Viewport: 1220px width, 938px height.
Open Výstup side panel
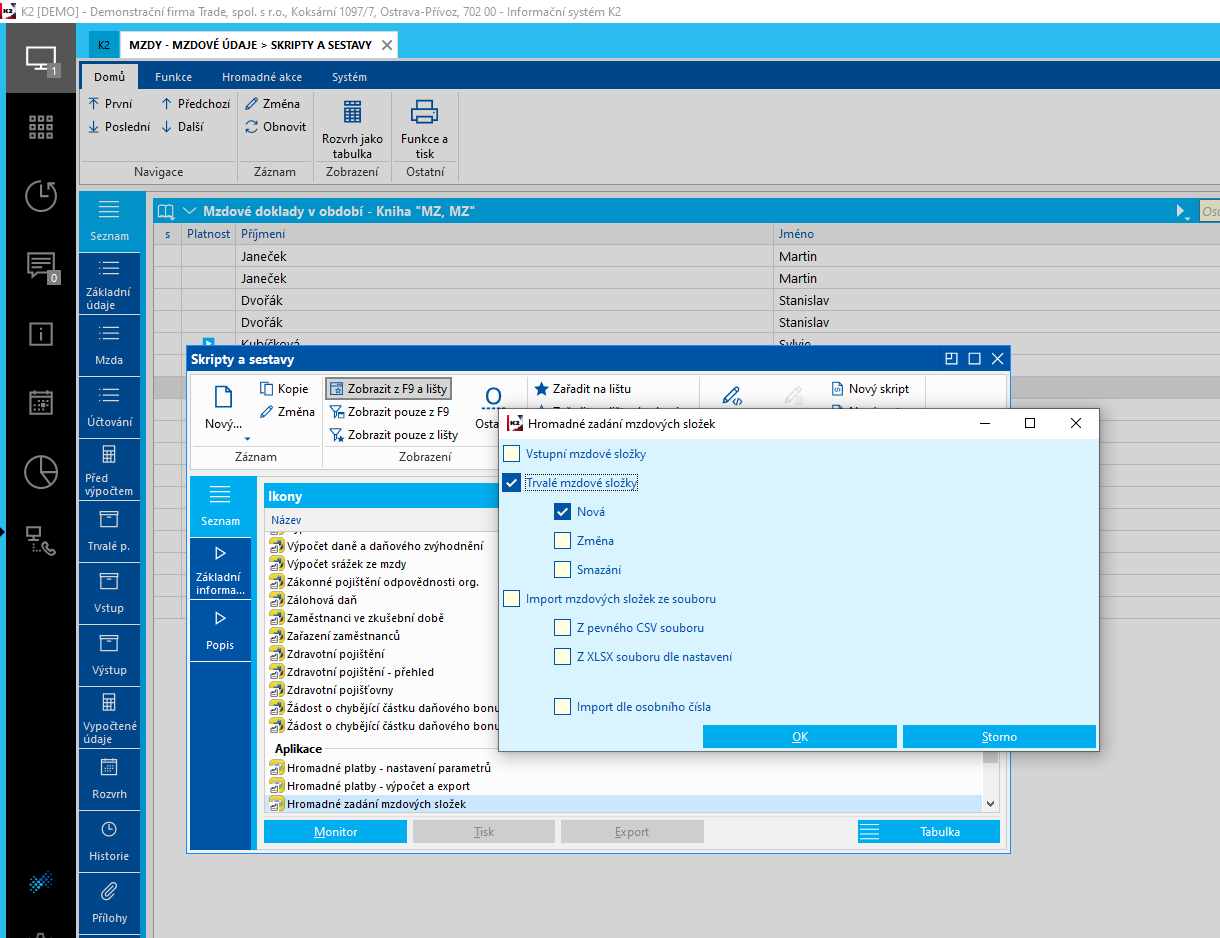click(x=109, y=655)
